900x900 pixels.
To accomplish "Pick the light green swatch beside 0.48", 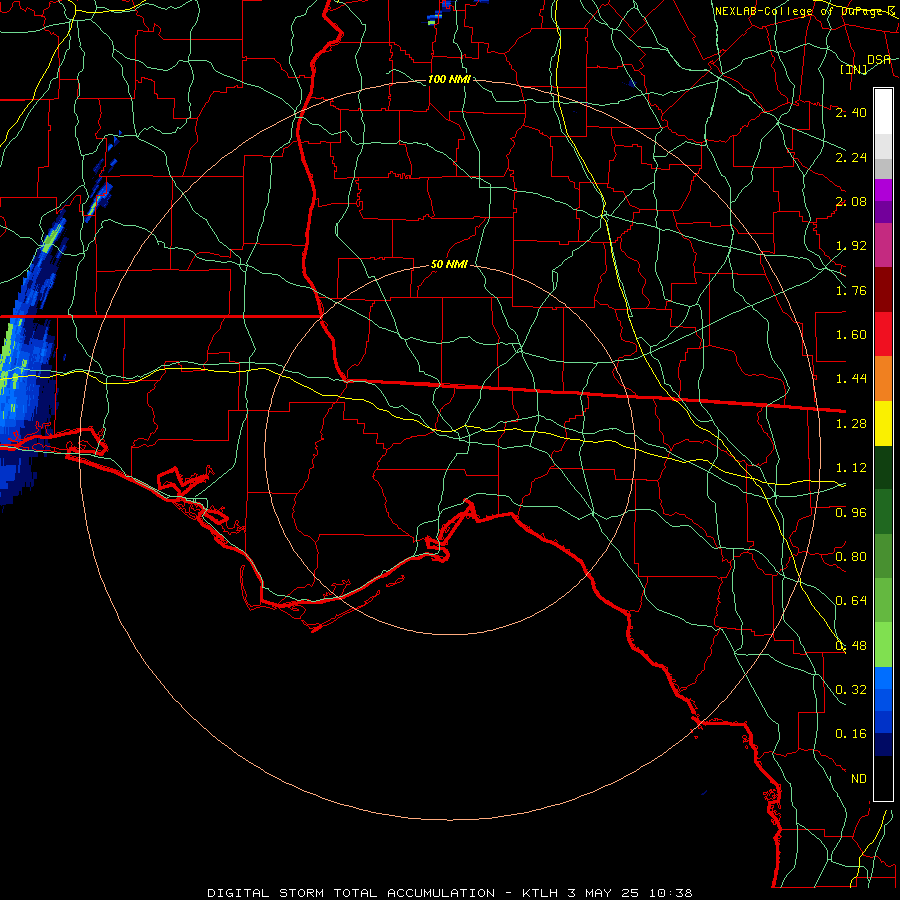I will click(883, 645).
